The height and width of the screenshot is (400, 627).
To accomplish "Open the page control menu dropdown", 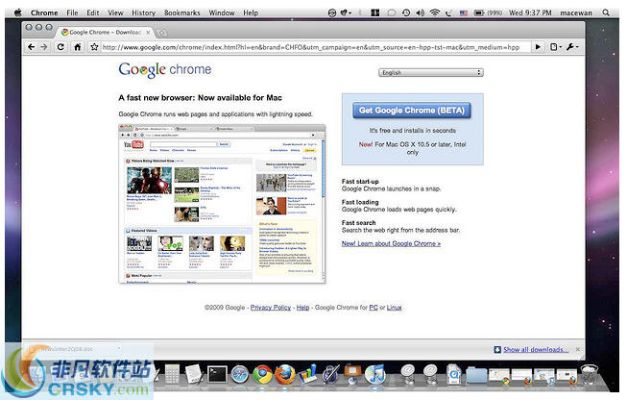I will coord(555,47).
